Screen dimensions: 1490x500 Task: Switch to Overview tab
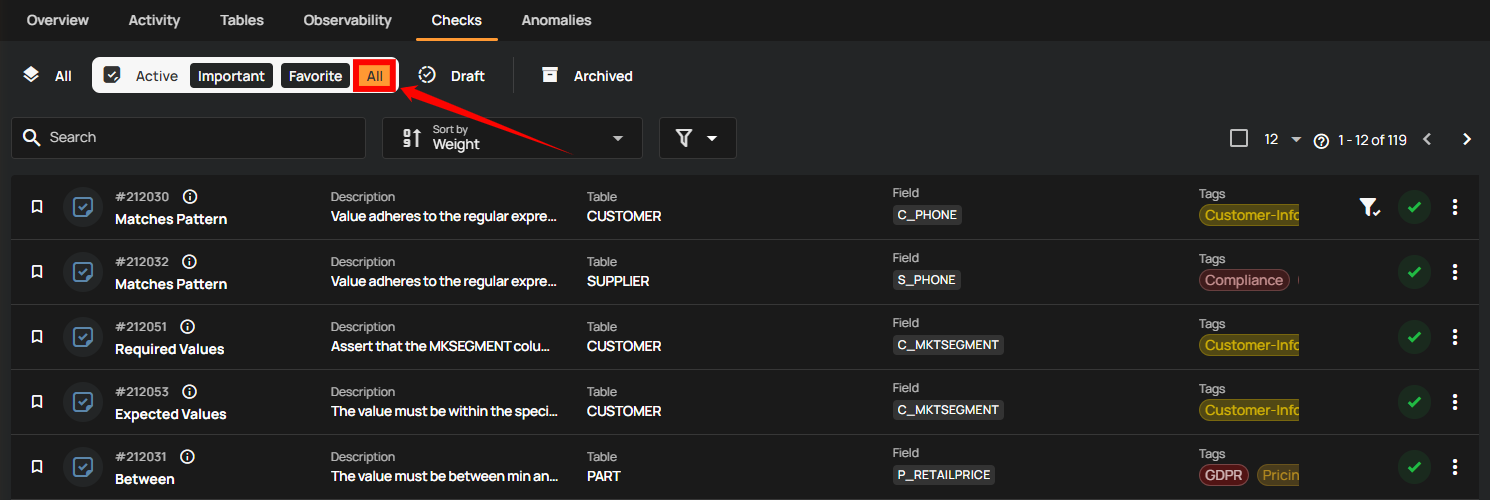tap(57, 20)
